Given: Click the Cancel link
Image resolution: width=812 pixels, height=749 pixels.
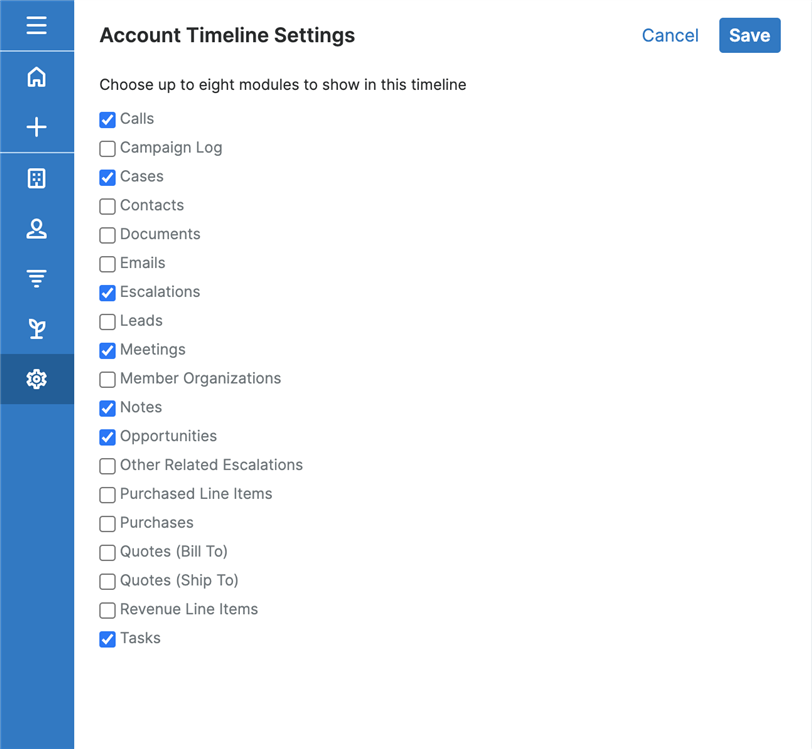Looking at the screenshot, I should point(670,35).
